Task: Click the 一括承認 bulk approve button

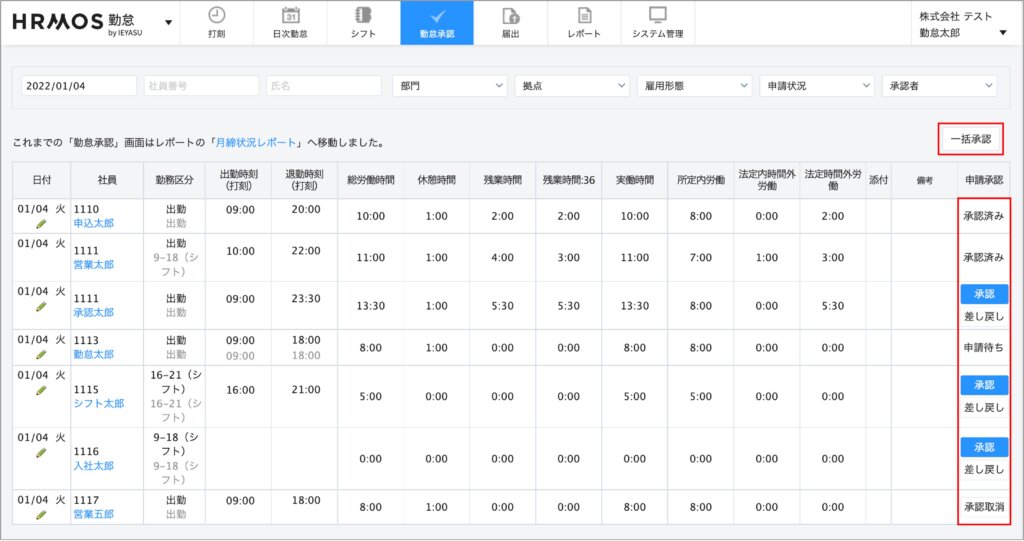Action: click(970, 139)
